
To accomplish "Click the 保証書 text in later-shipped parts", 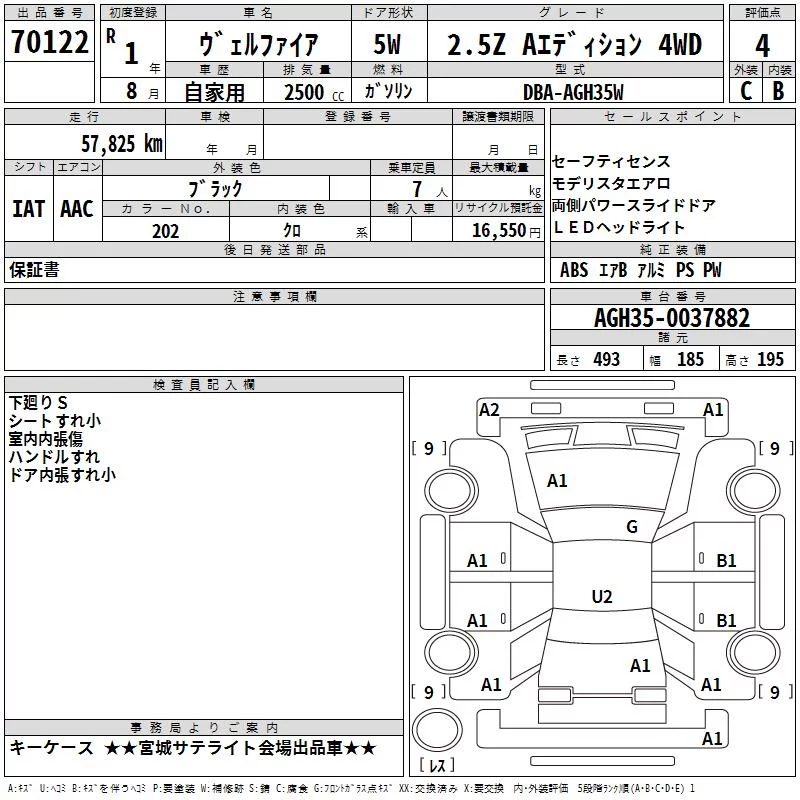I will tap(34, 269).
